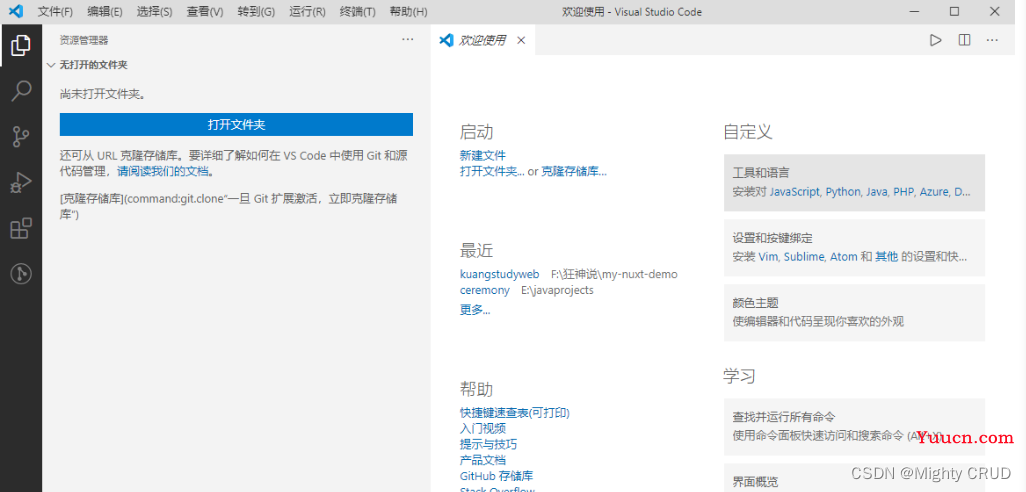Open the Run and Debug view icon
Screen dimensions: 1026x492
pos(21,183)
